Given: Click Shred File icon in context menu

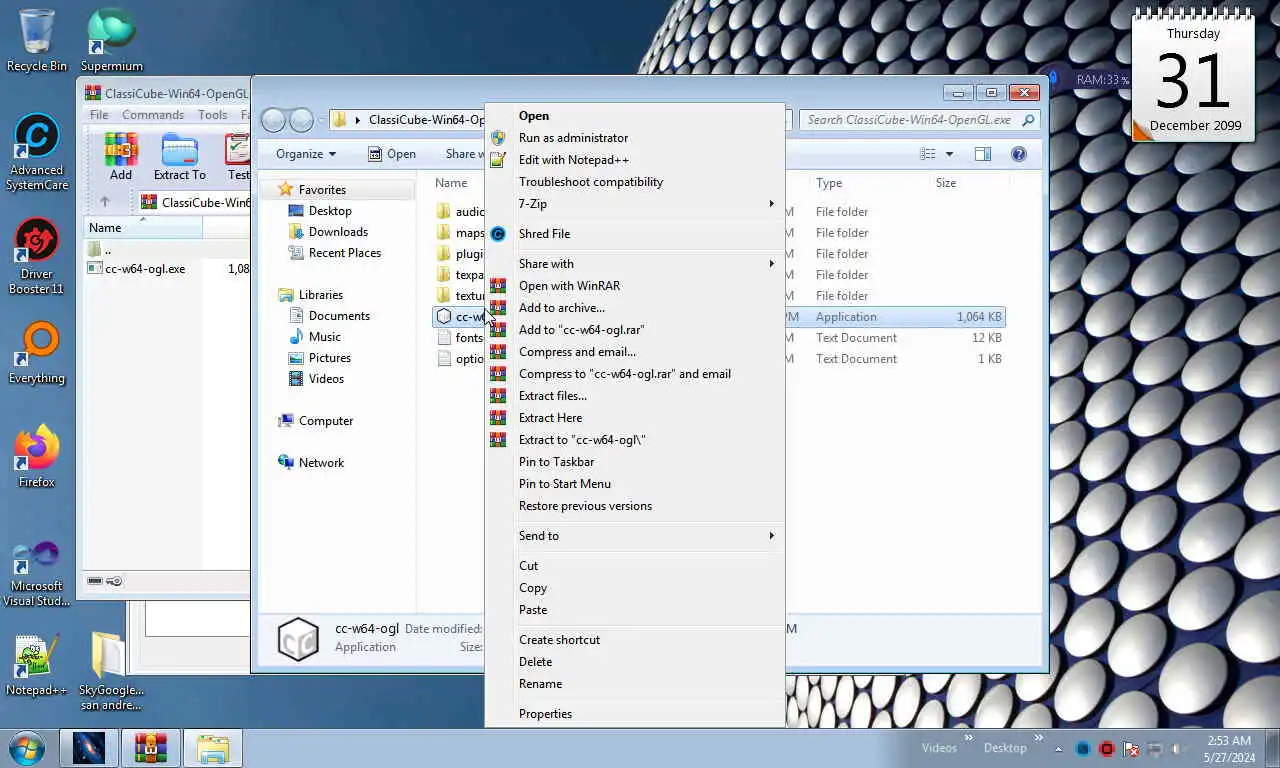Looking at the screenshot, I should point(498,234).
